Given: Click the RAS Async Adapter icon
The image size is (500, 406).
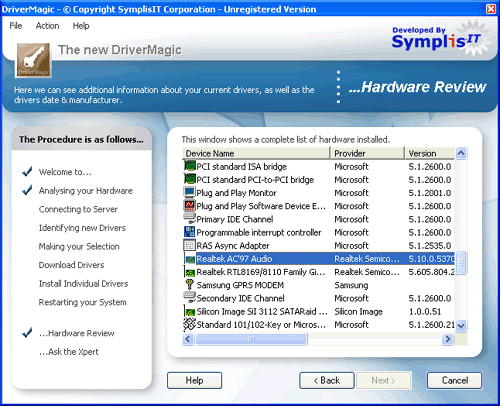Looking at the screenshot, I should [189, 245].
